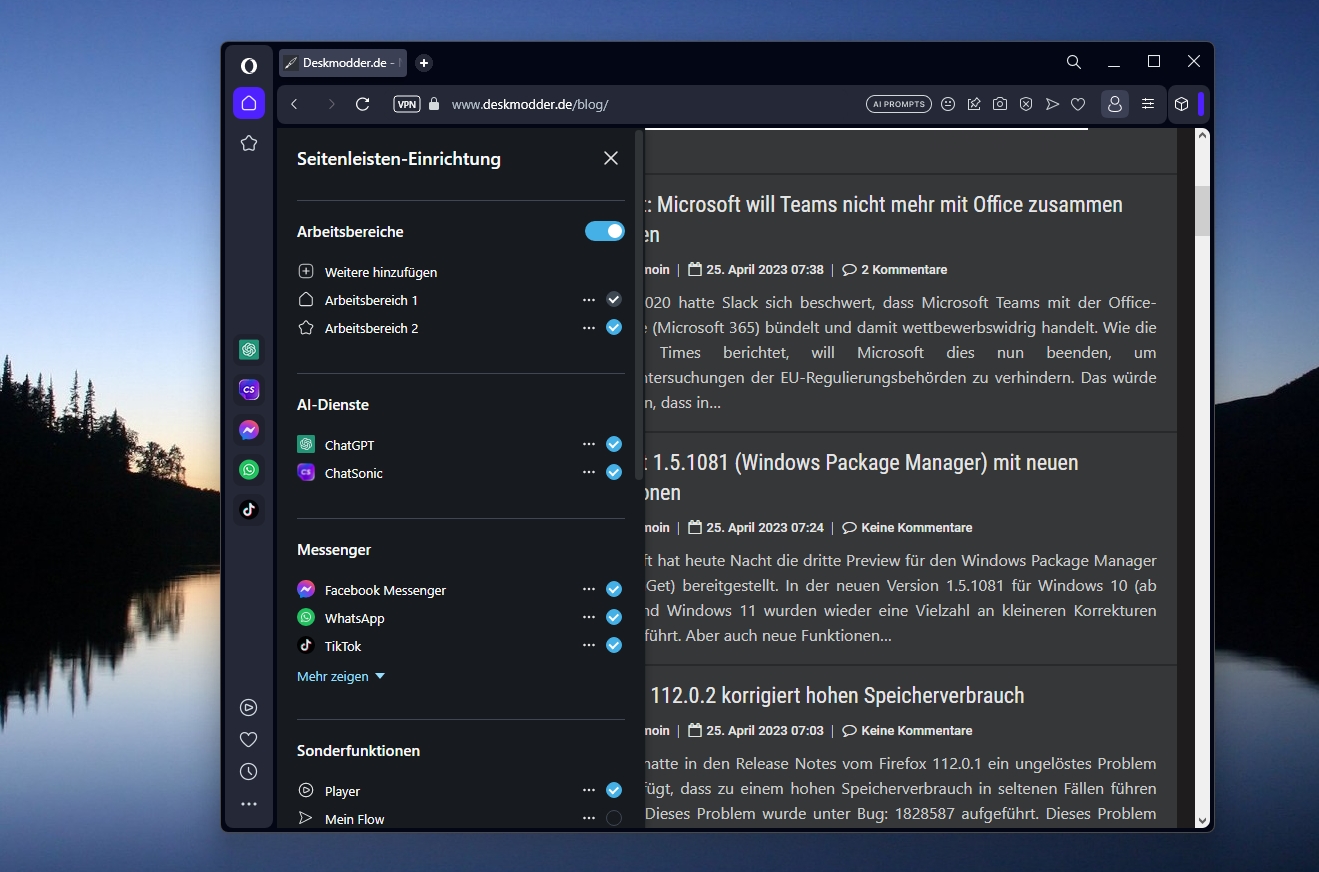Screen dimensions: 1319x872
Task: Open options dots for Player
Action: click(589, 791)
